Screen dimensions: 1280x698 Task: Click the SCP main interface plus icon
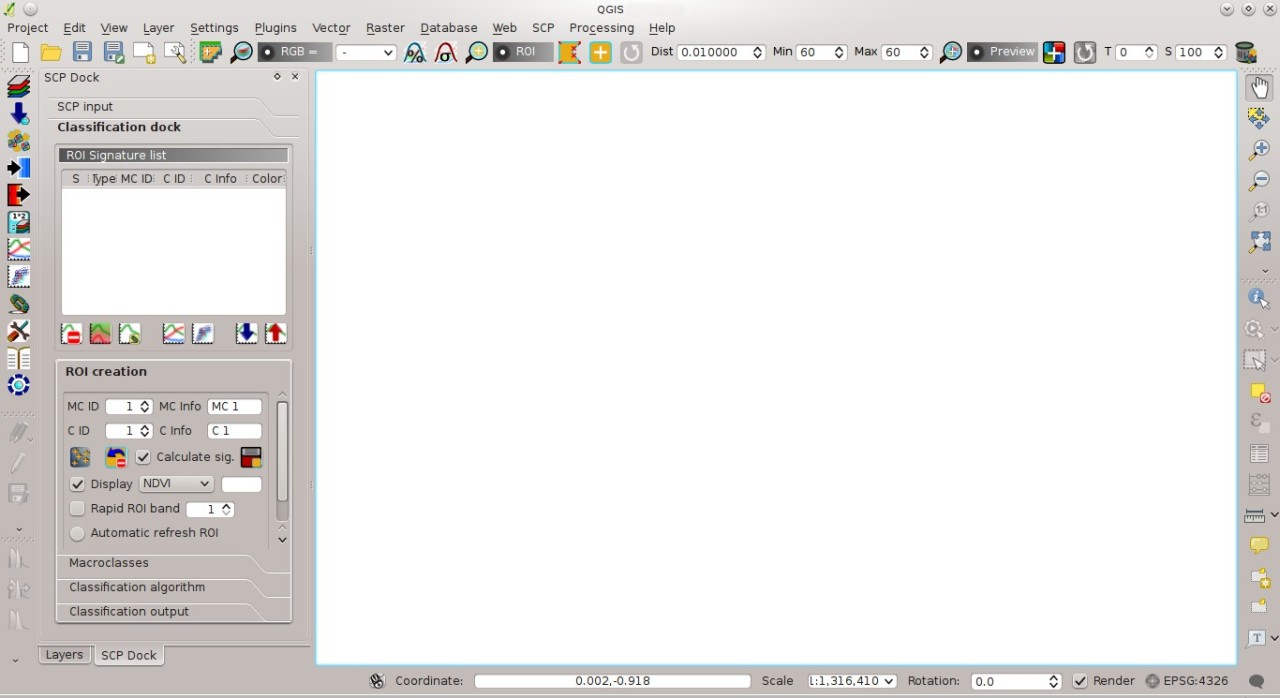coord(210,52)
